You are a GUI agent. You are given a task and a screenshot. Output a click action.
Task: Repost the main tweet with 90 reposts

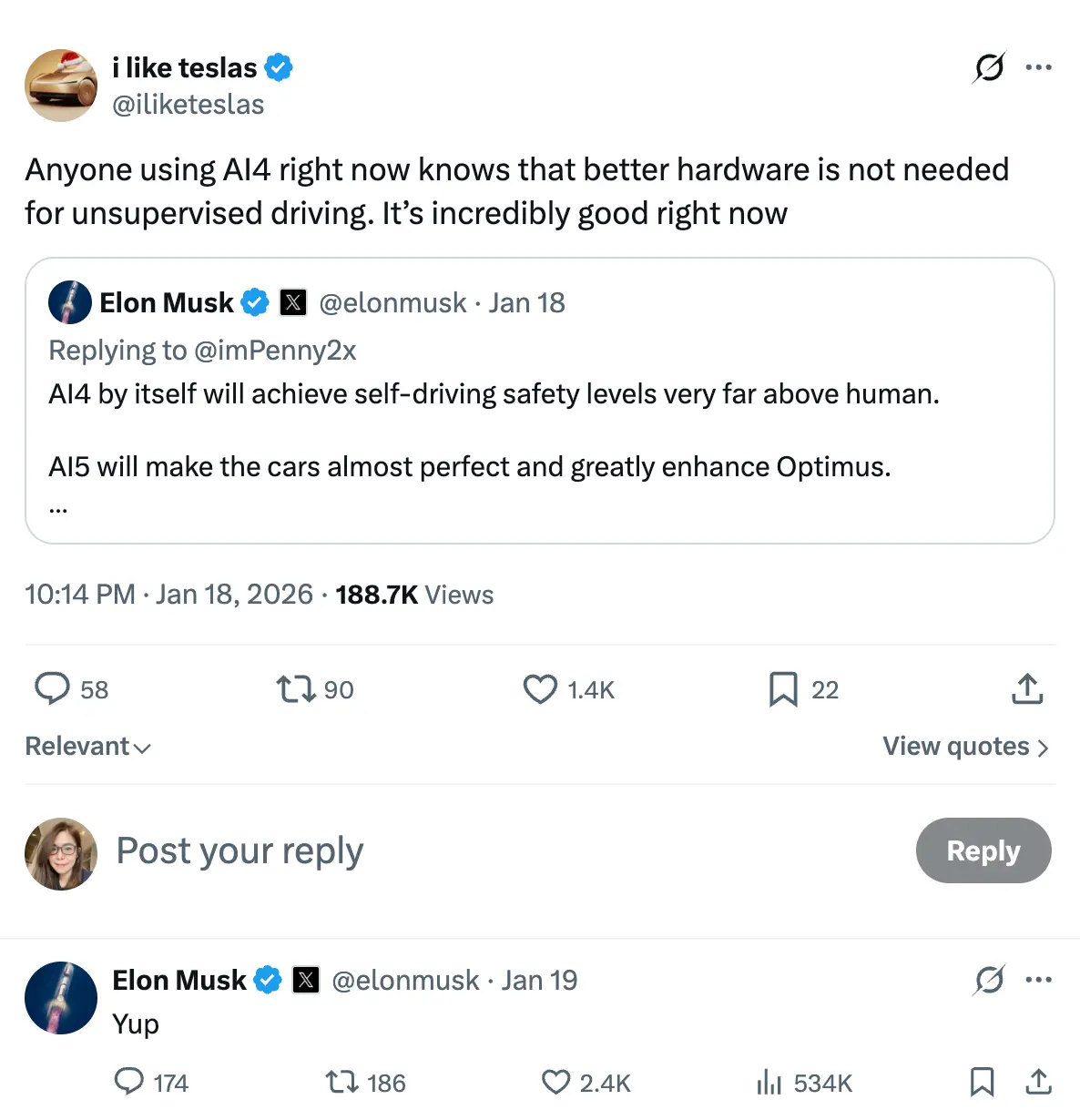(x=296, y=689)
